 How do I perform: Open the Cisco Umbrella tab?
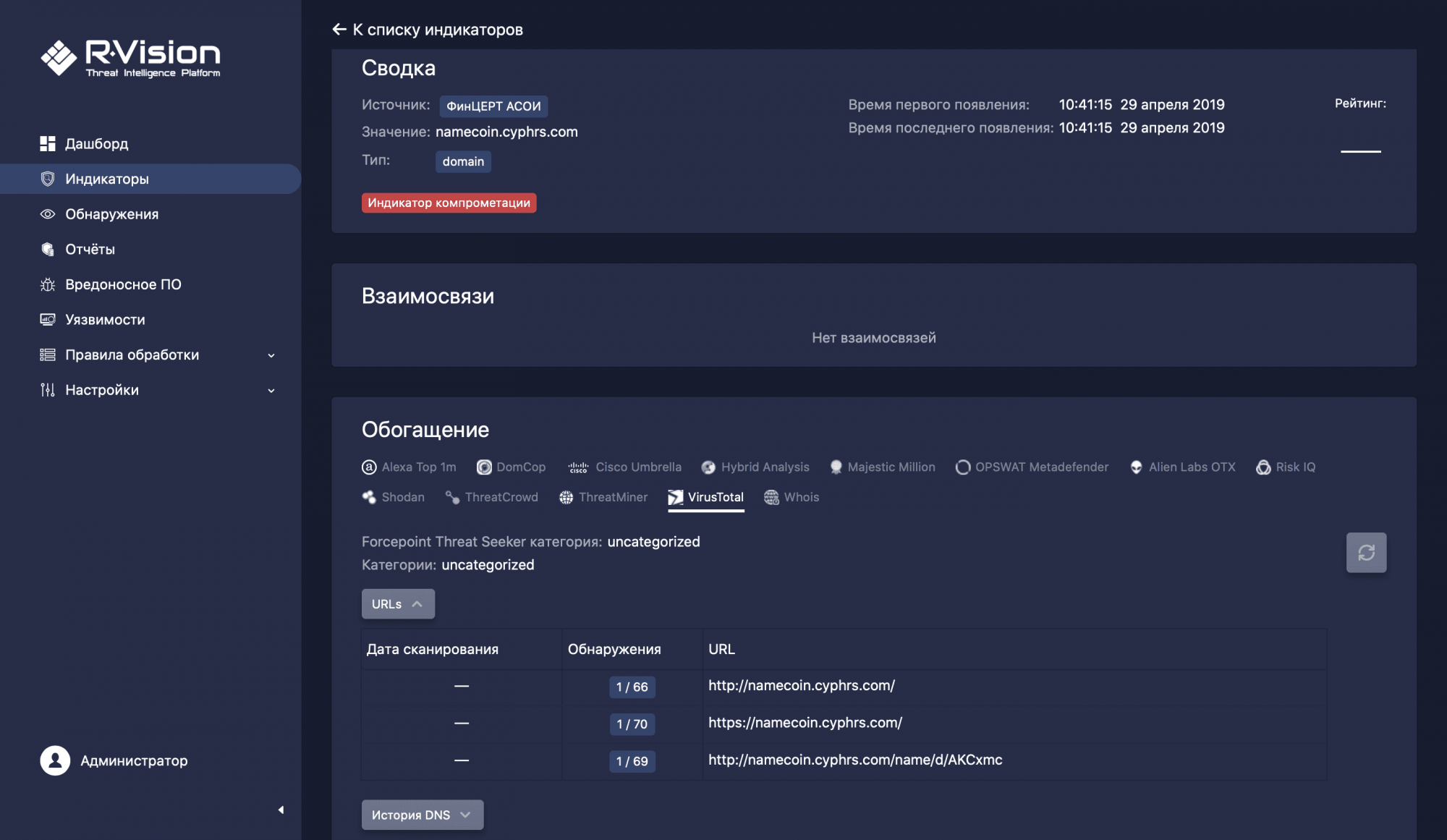625,467
